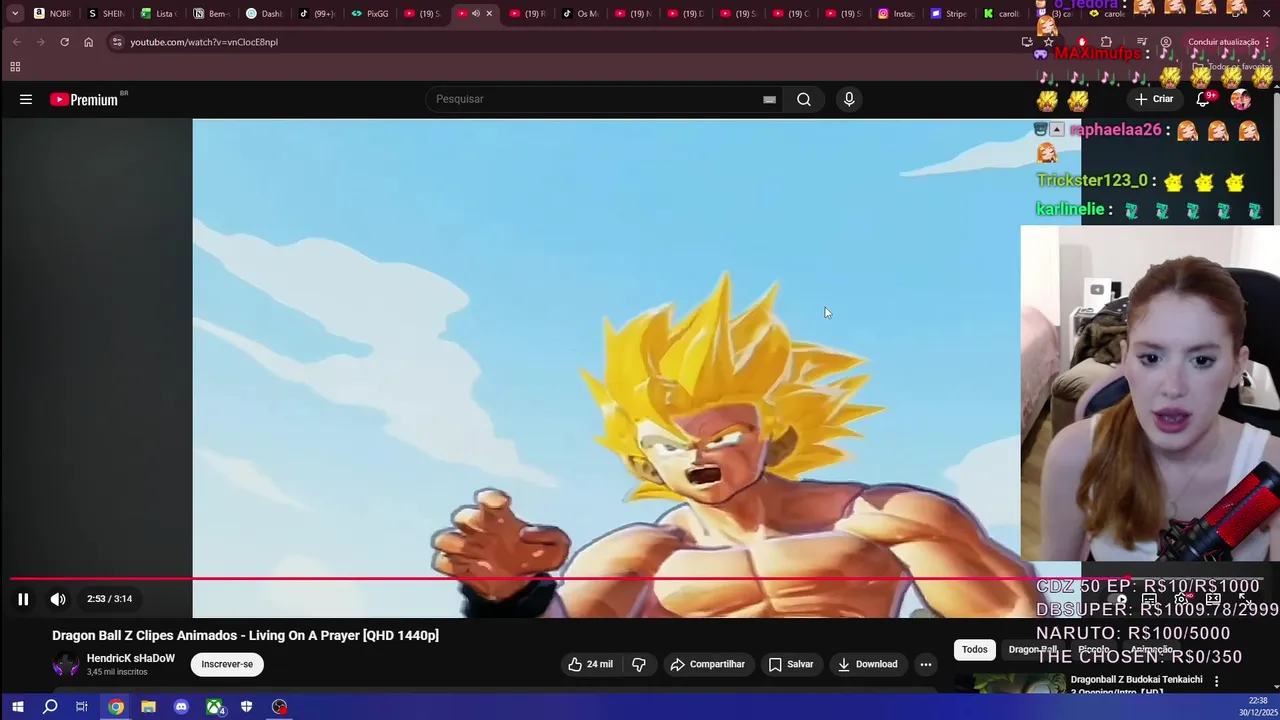
Task: Go back in Chrome
Action: [16, 42]
